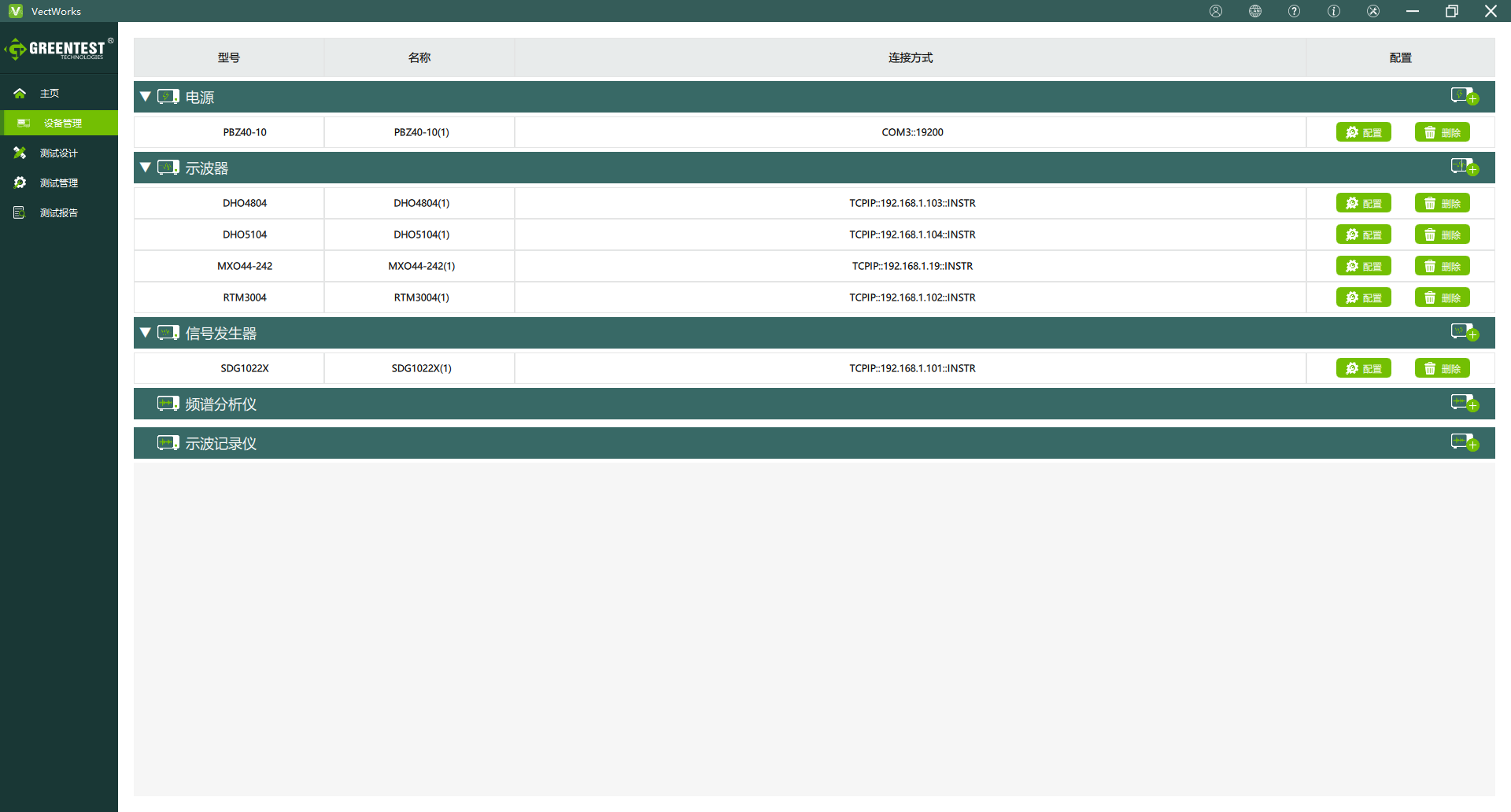Go to 主页 in the sidebar

click(50, 94)
